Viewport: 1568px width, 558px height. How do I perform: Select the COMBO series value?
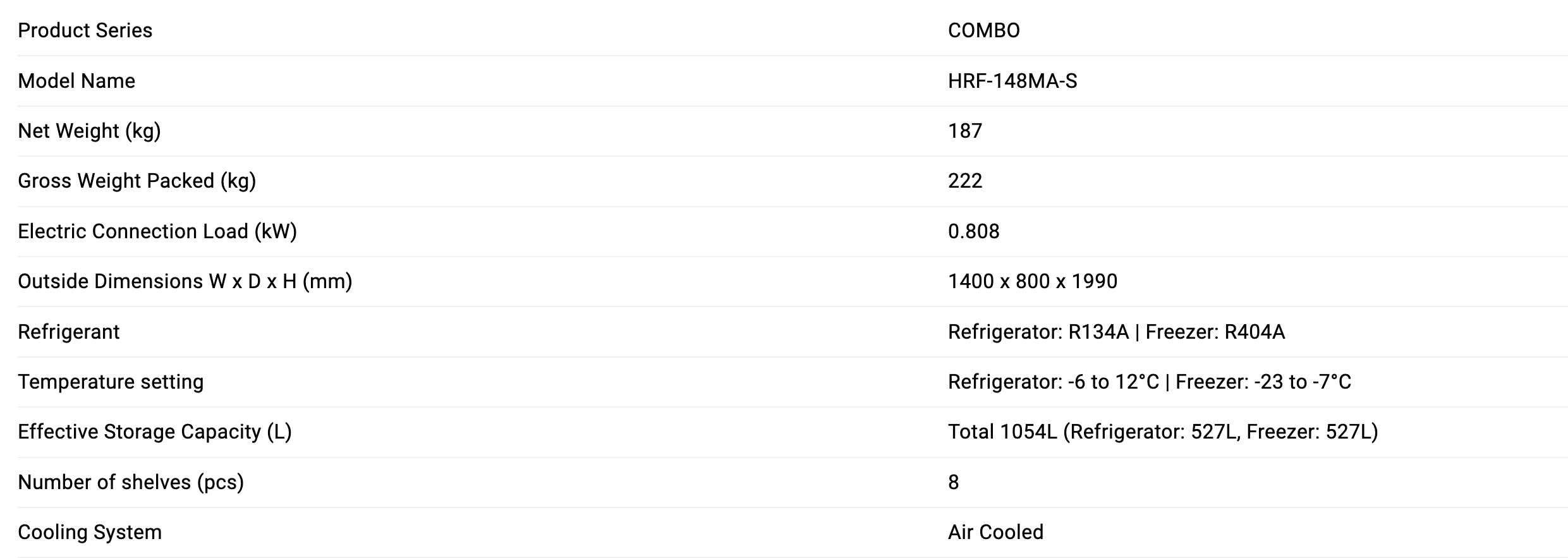click(983, 30)
